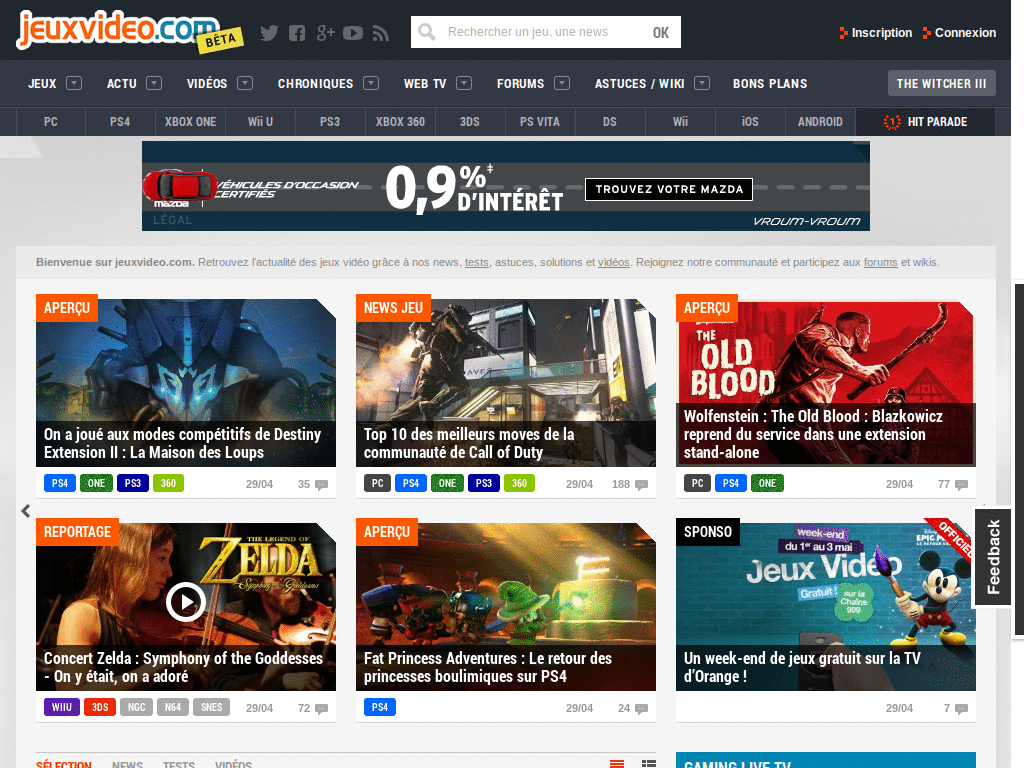This screenshot has width=1024, height=768.
Task: Expand the VIDÉOS dropdown arrow
Action: 245,83
